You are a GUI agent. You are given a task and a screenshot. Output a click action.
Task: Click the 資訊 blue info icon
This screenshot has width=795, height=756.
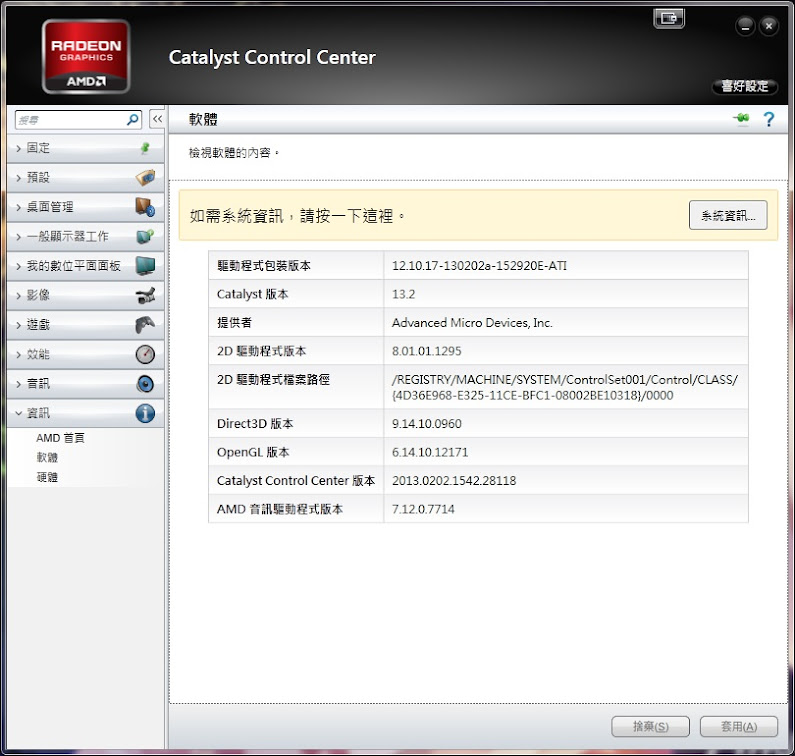coord(145,413)
